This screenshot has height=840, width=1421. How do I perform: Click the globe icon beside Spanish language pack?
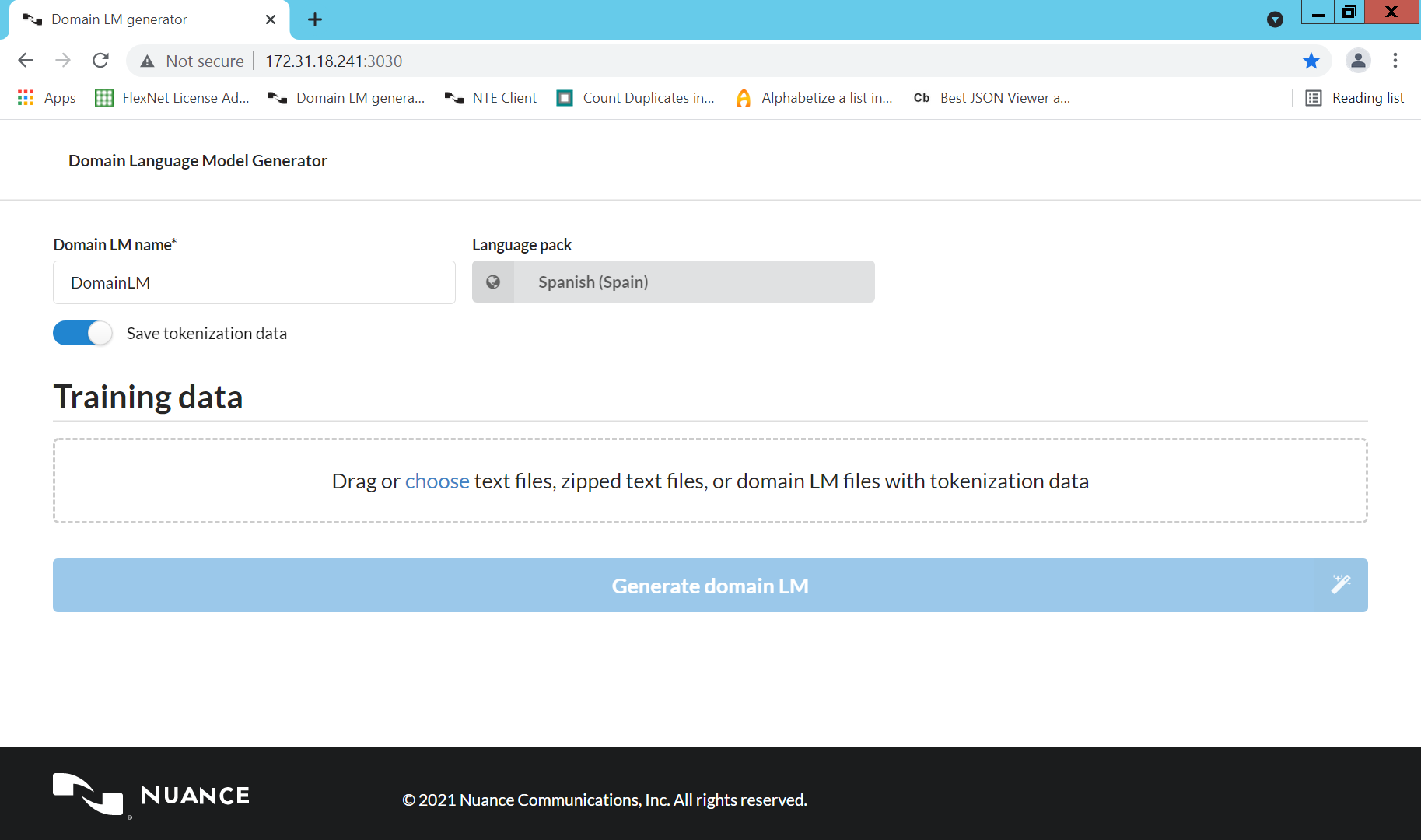[493, 282]
